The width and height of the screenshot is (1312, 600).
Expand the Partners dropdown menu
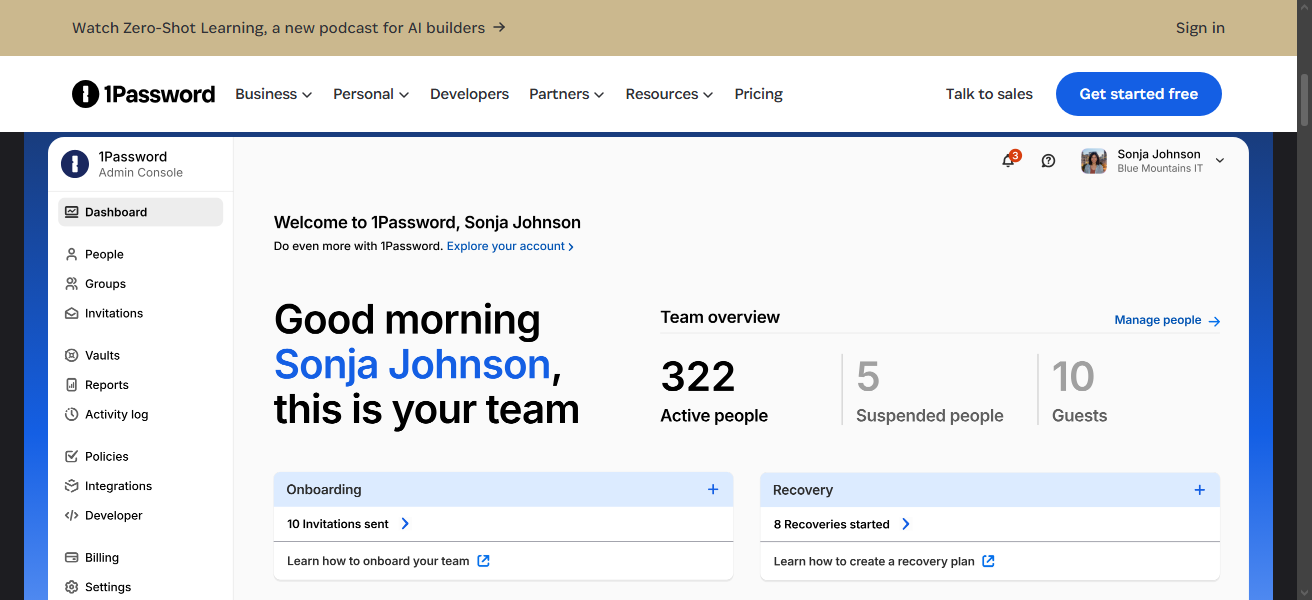point(567,94)
